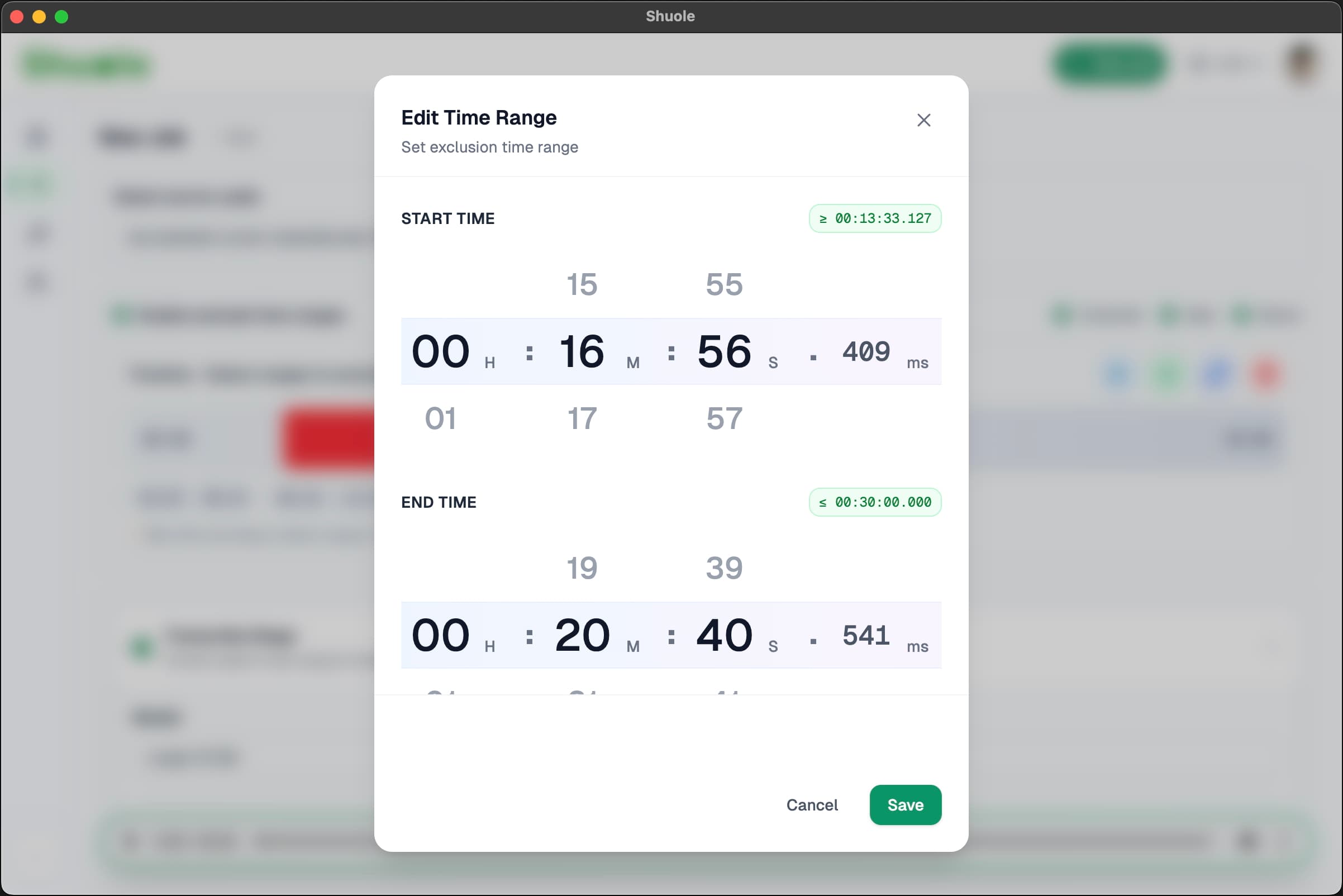Click the end time hours value 00
1343x896 pixels.
440,635
